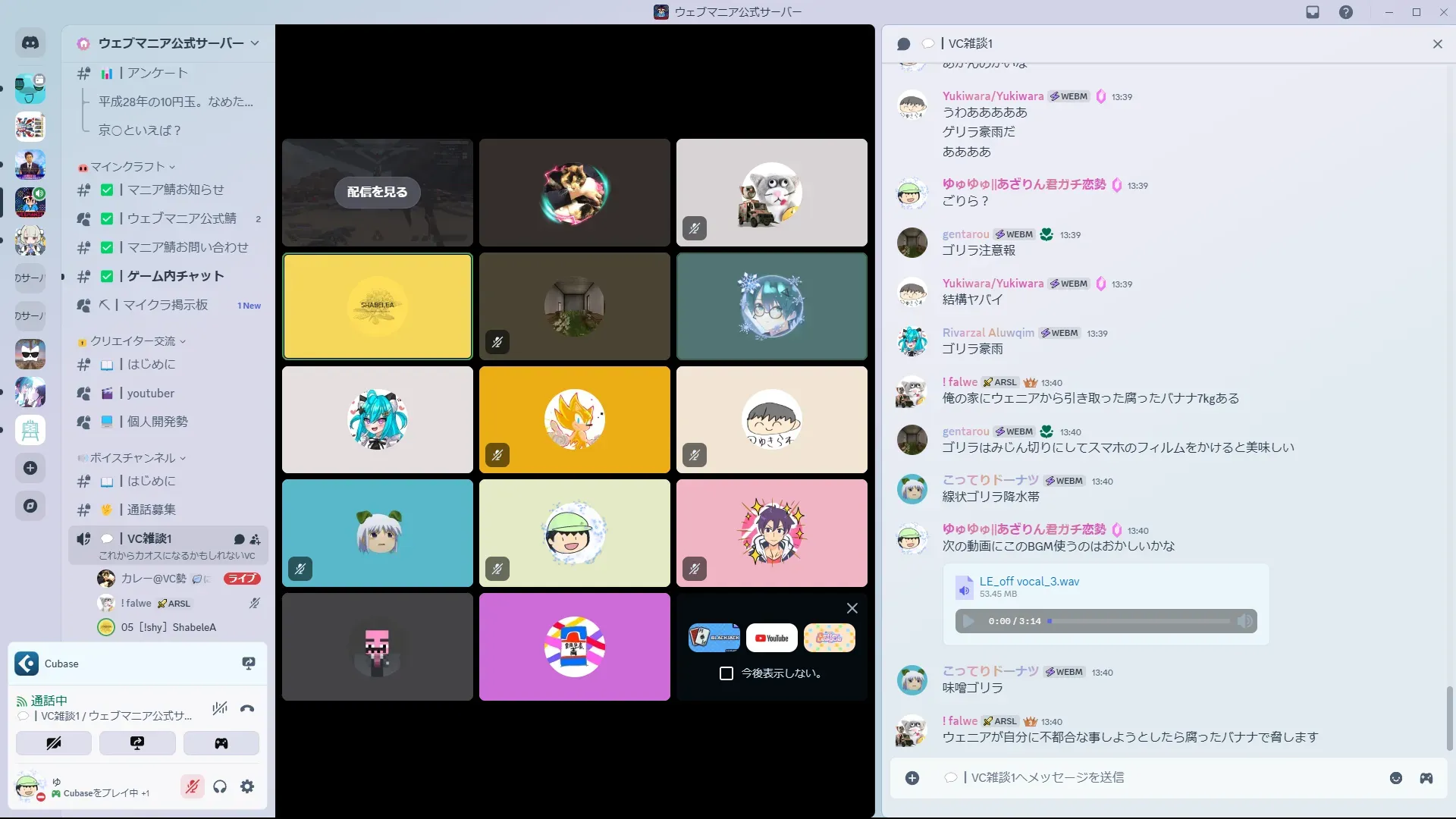Collapse the ボイスチャンネル category
This screenshot has width=1456, height=819.
[133, 458]
